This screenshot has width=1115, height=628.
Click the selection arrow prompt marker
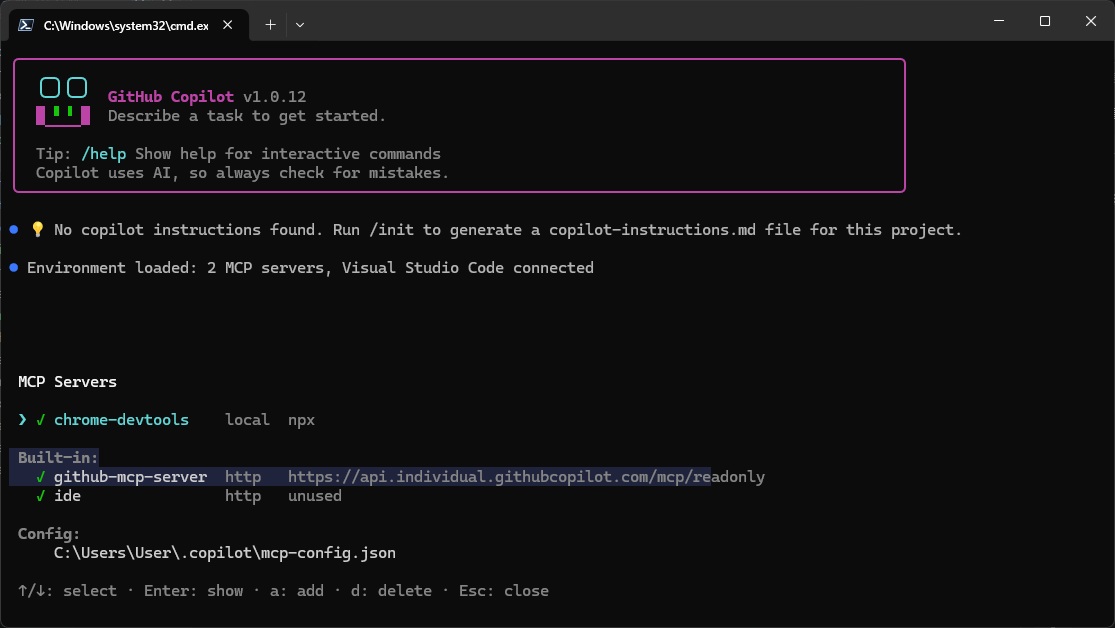pyautogui.click(x=22, y=420)
